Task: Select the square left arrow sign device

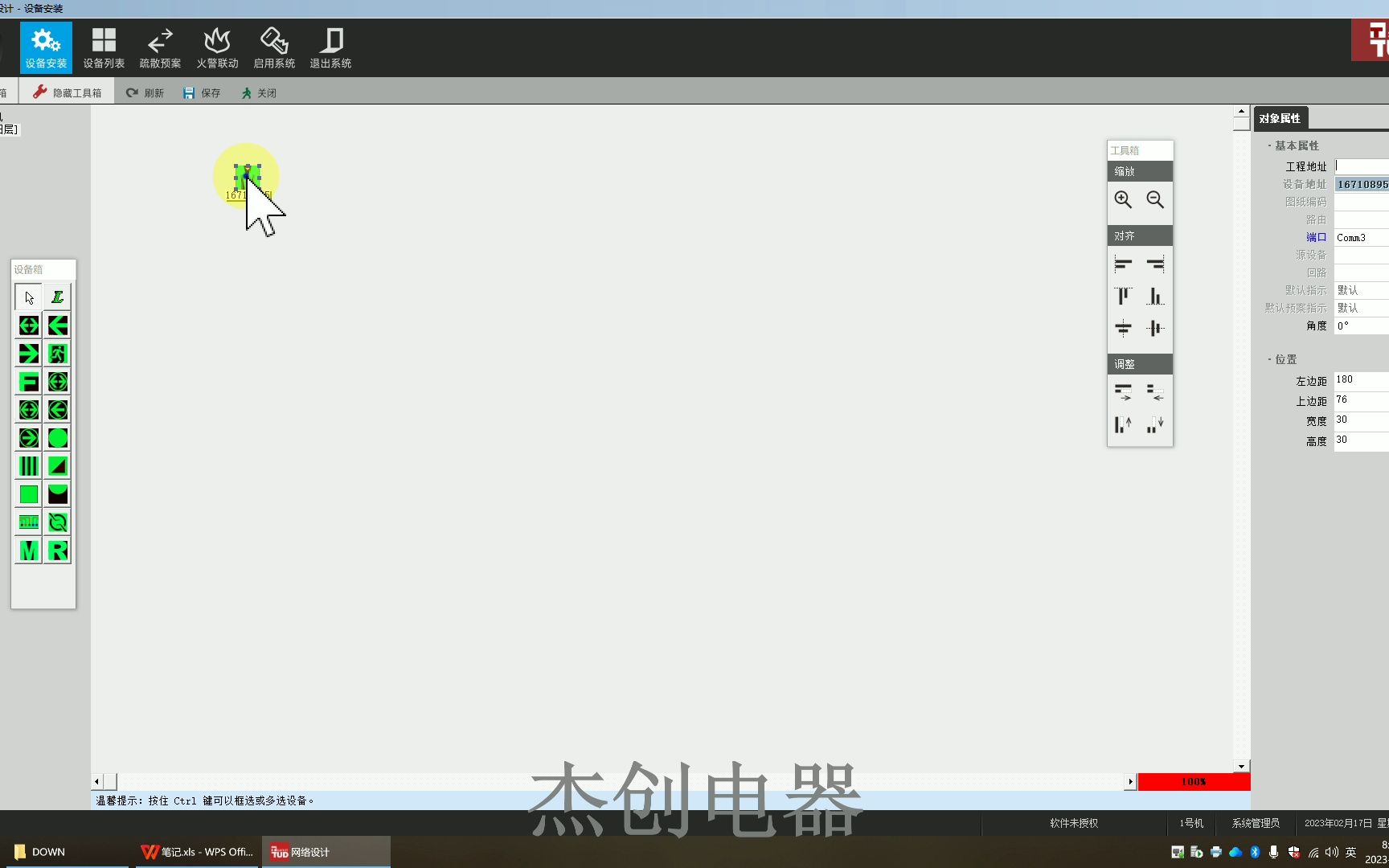Action: tap(58, 325)
